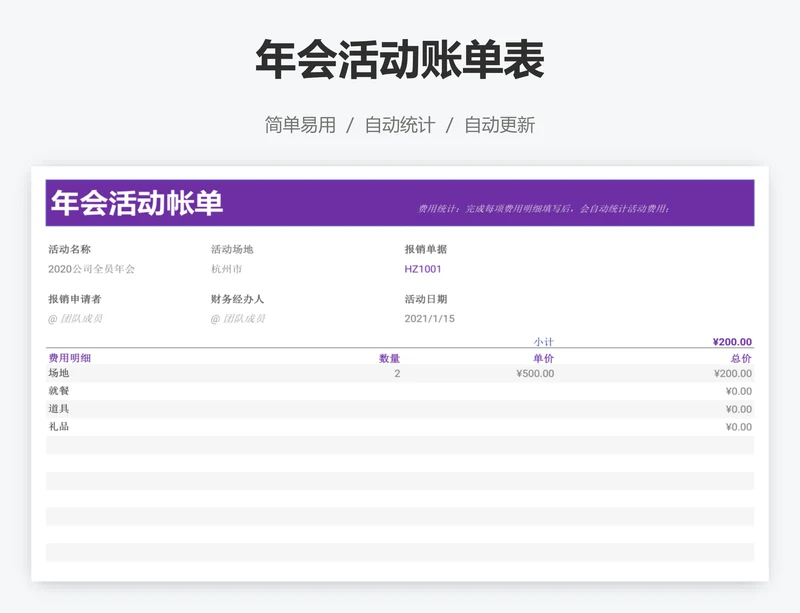Click the 2021/1/15 date cell
The width and height of the screenshot is (800, 613).
tap(430, 318)
